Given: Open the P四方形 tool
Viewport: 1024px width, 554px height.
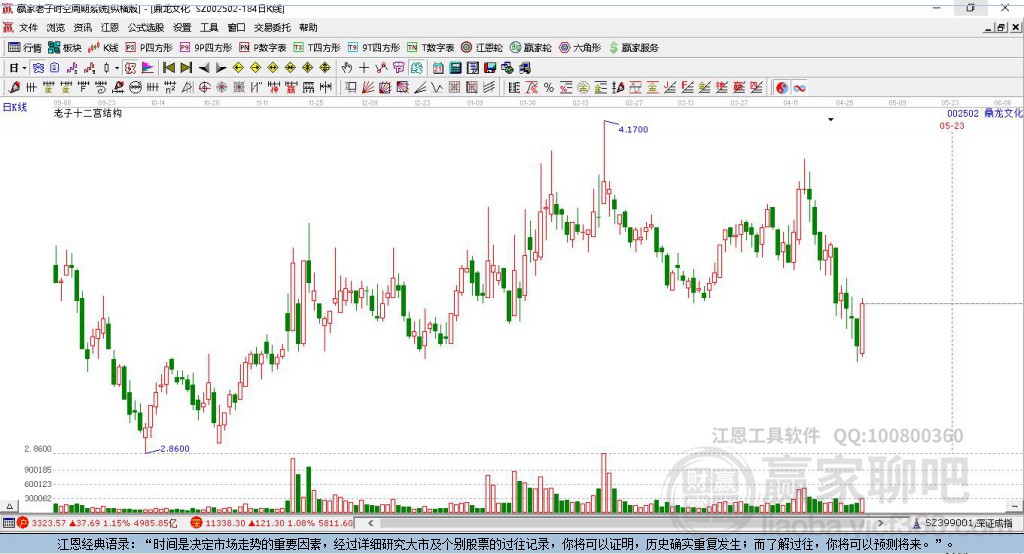Looking at the screenshot, I should coord(149,48).
